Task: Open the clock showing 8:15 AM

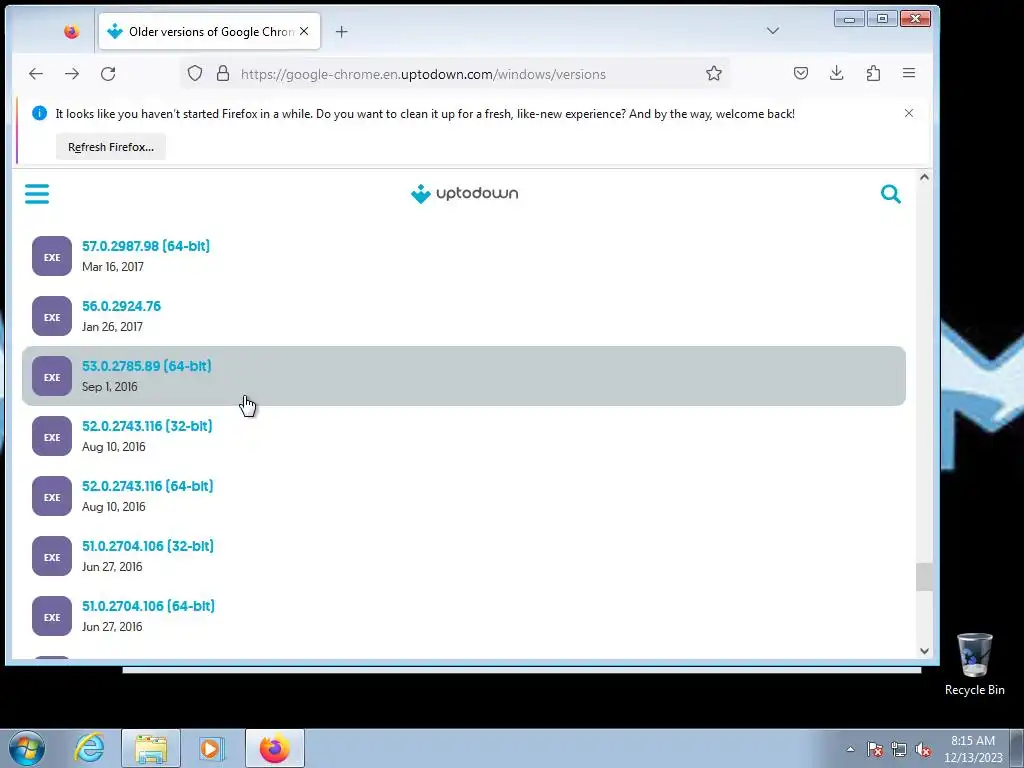Action: pos(973,749)
